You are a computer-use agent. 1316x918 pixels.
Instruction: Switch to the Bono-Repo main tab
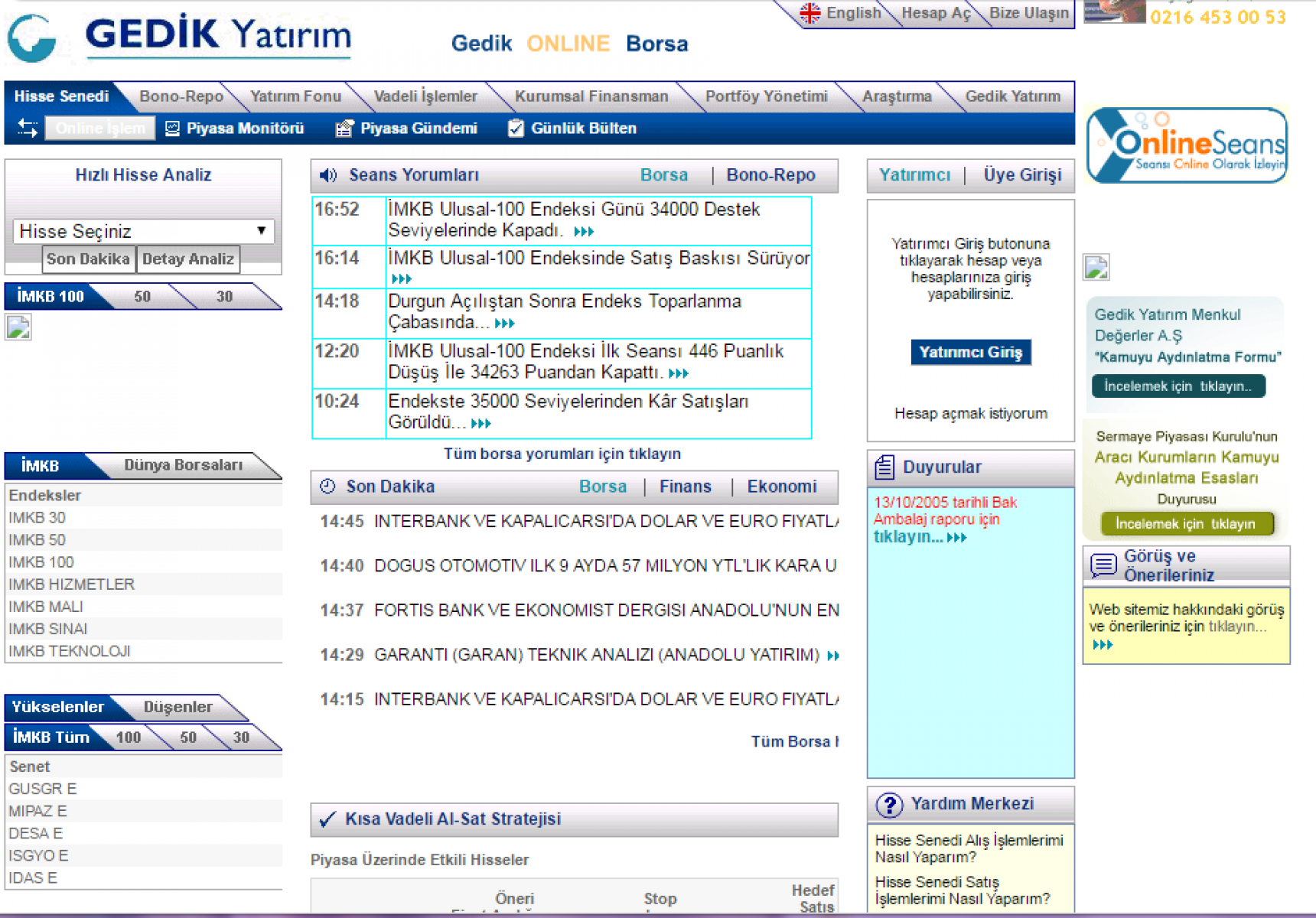coord(181,96)
